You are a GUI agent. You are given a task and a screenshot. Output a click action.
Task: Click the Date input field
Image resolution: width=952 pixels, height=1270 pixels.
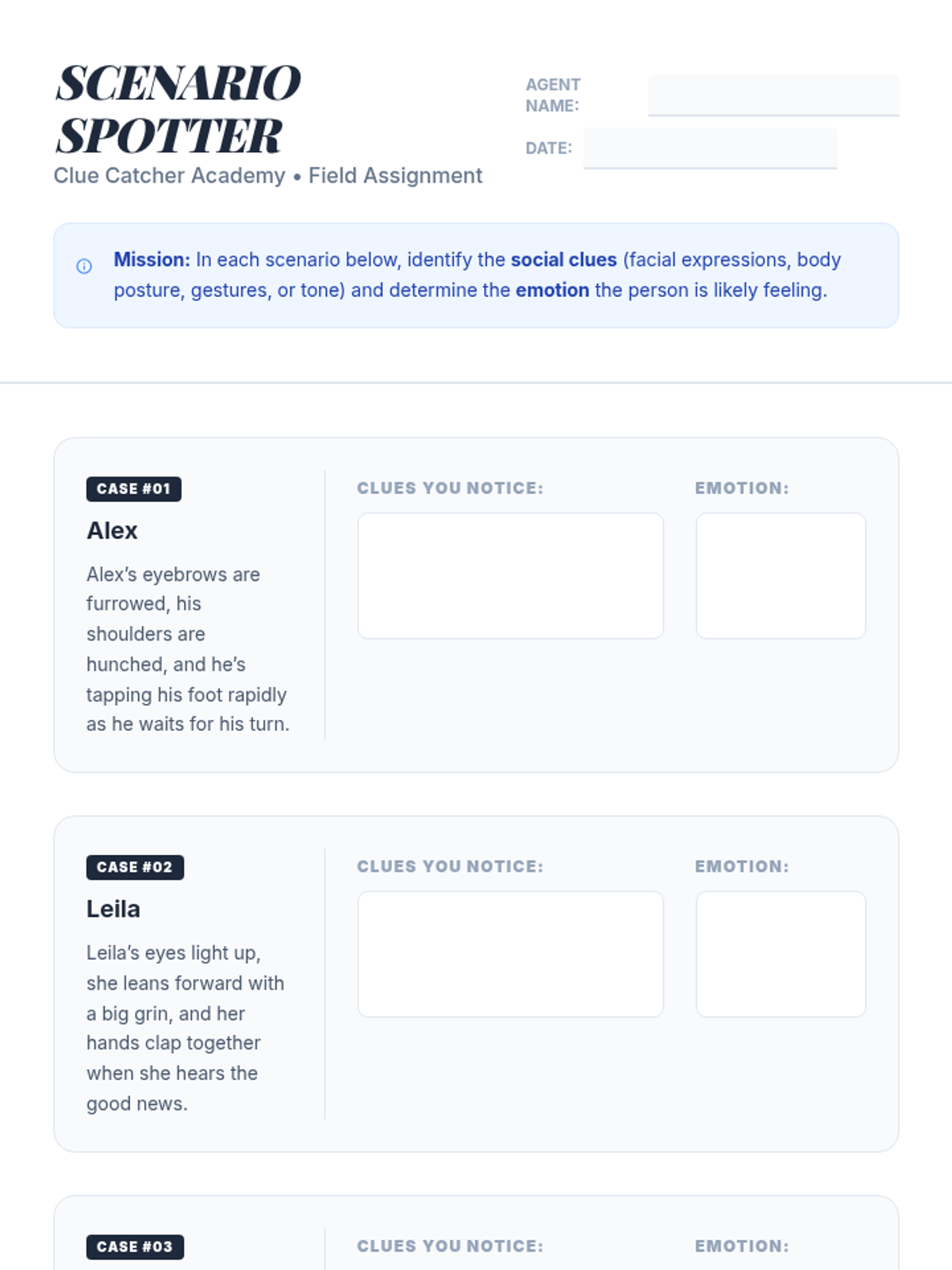(709, 148)
